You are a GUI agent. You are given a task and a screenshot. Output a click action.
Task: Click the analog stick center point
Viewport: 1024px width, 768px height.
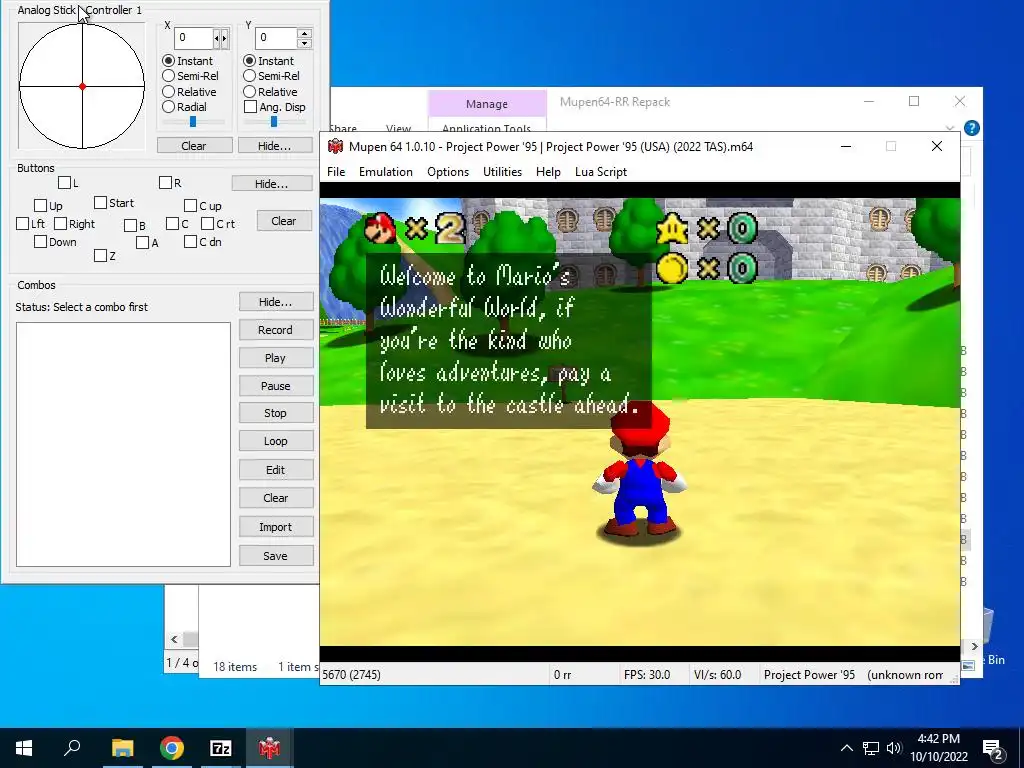82,86
